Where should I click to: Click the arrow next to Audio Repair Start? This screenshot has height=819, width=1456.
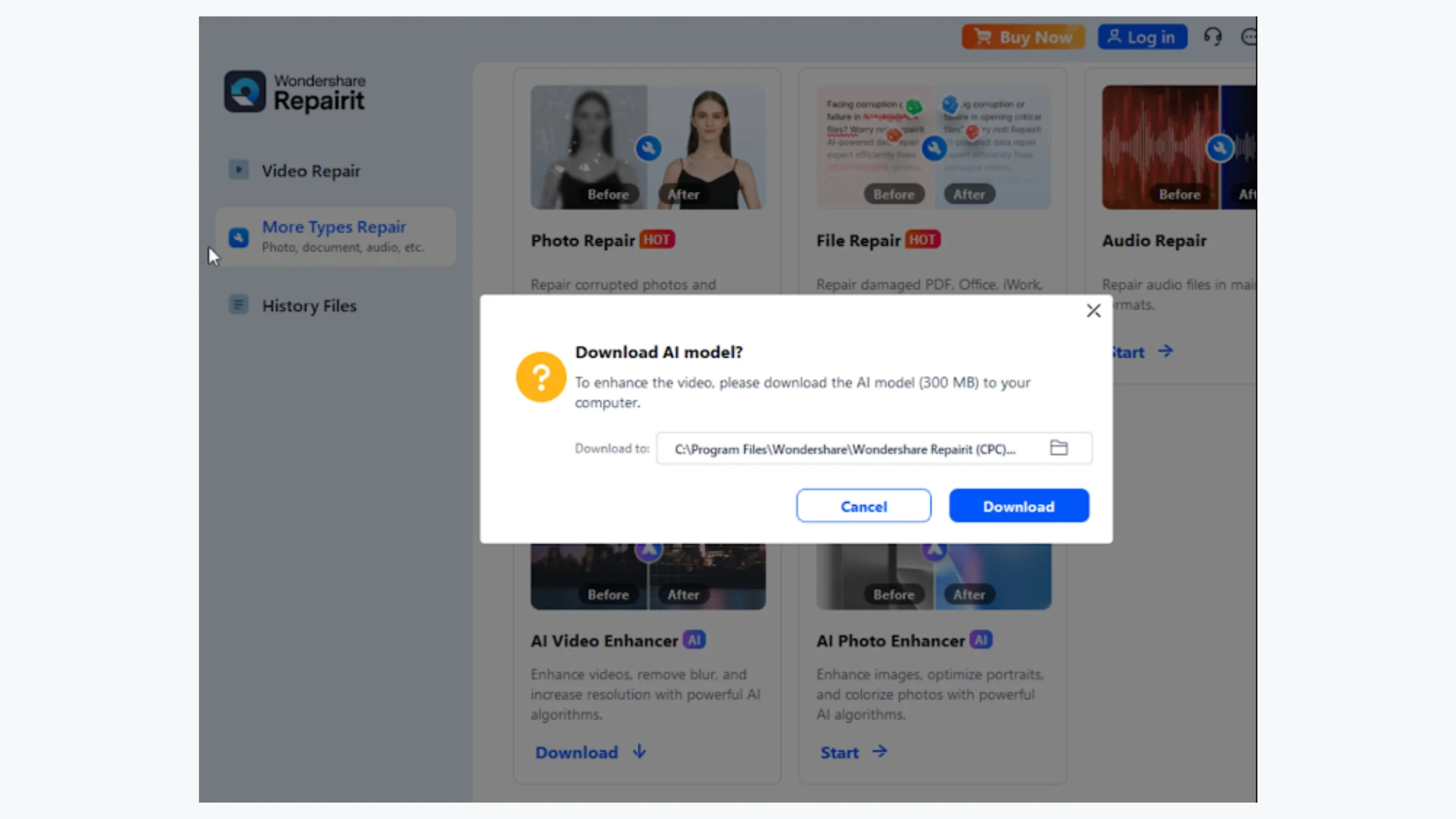coord(1165,351)
